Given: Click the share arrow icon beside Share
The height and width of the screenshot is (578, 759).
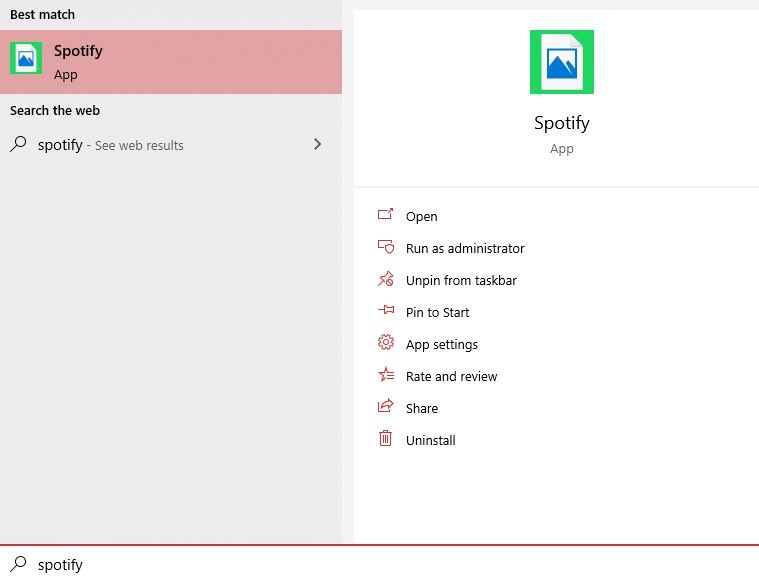Looking at the screenshot, I should 385,406.
